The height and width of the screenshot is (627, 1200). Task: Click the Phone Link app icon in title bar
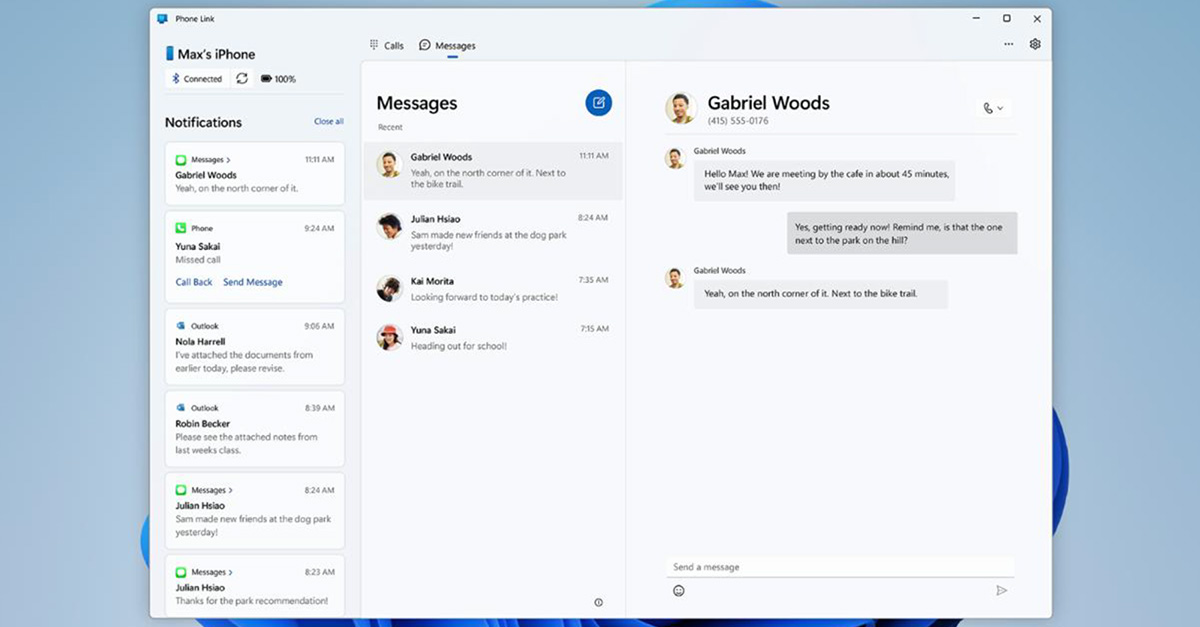click(x=162, y=18)
